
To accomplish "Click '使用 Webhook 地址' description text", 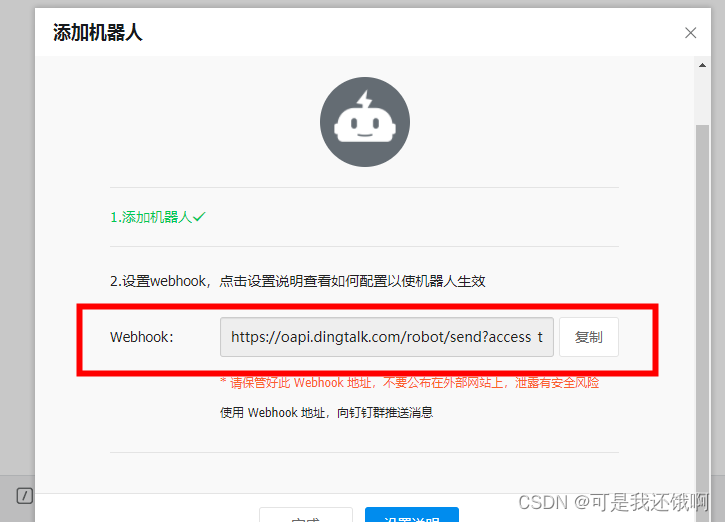I will pos(326,412).
